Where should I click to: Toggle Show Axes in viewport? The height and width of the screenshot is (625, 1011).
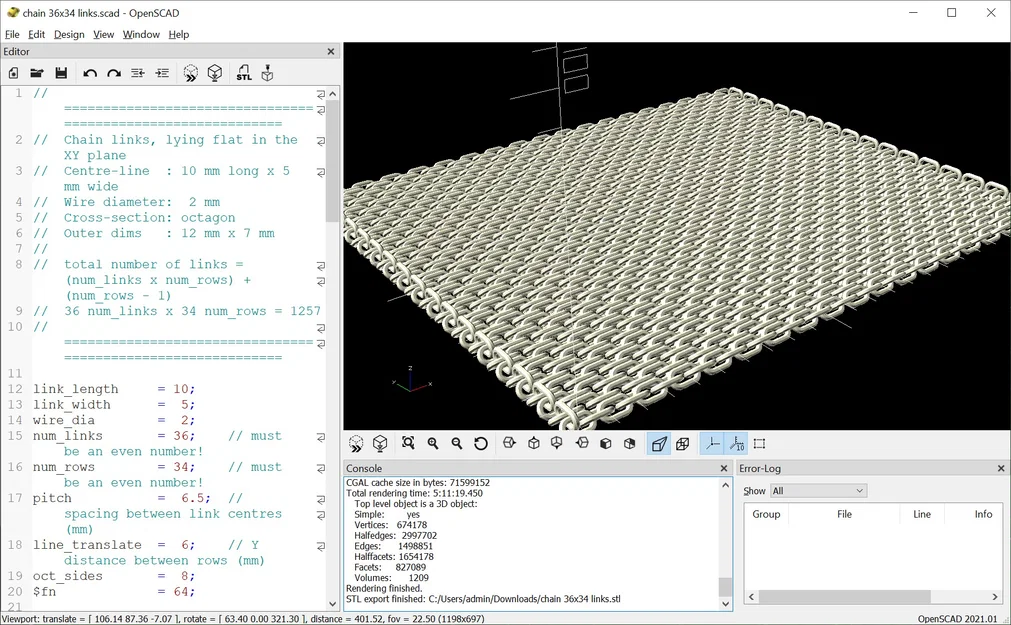point(712,443)
